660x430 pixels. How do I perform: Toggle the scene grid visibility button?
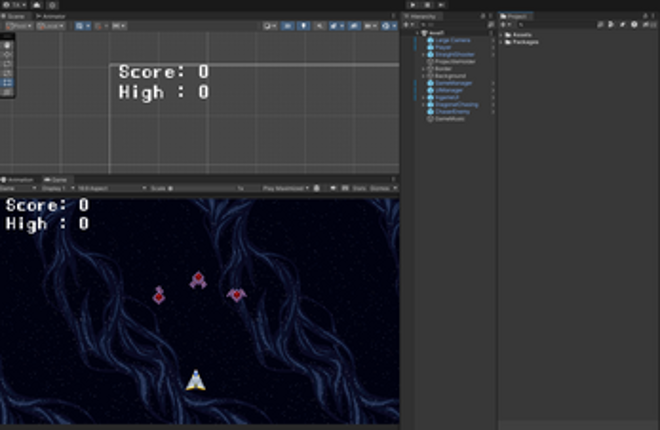pyautogui.click(x=82, y=26)
